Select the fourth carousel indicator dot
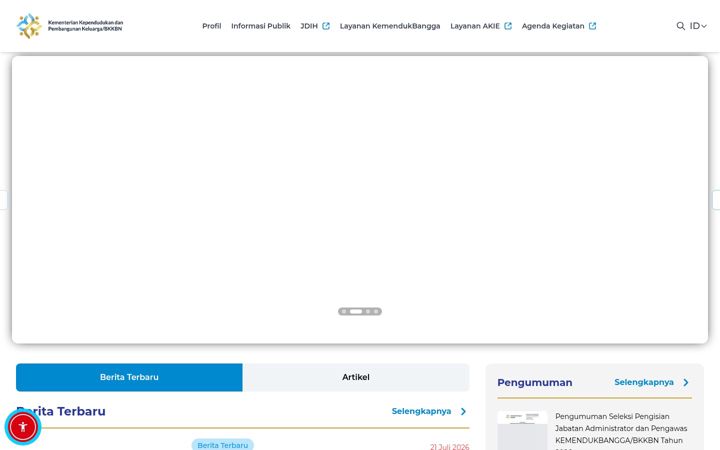This screenshot has width=720, height=450. click(376, 312)
